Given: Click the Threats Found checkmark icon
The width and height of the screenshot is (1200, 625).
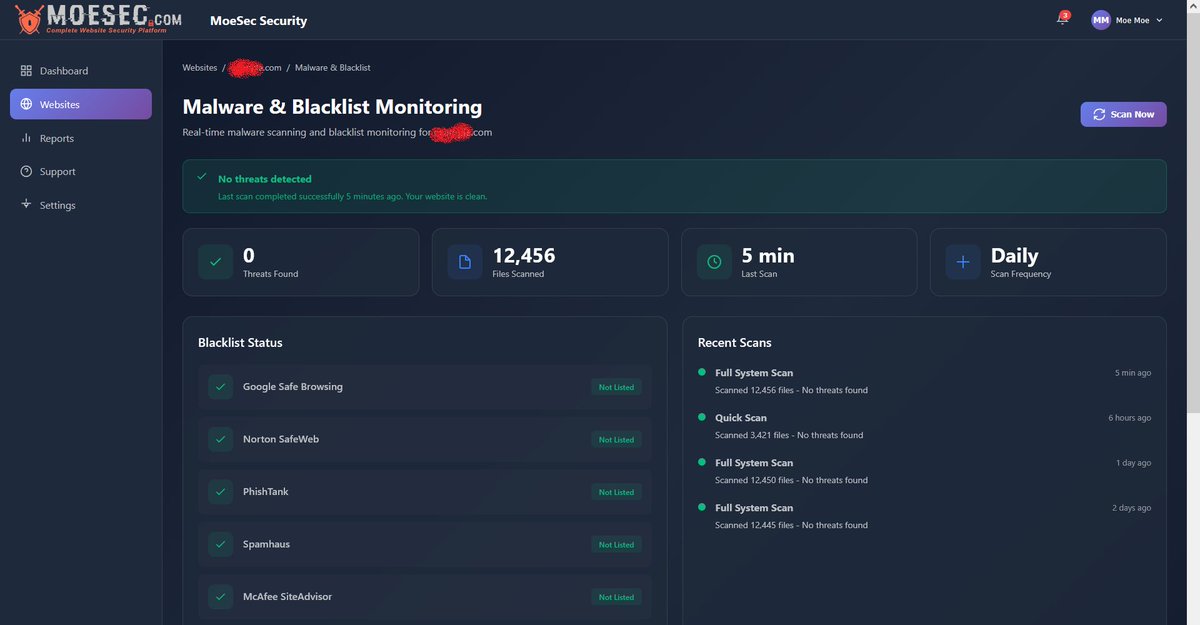Looking at the screenshot, I should [214, 261].
